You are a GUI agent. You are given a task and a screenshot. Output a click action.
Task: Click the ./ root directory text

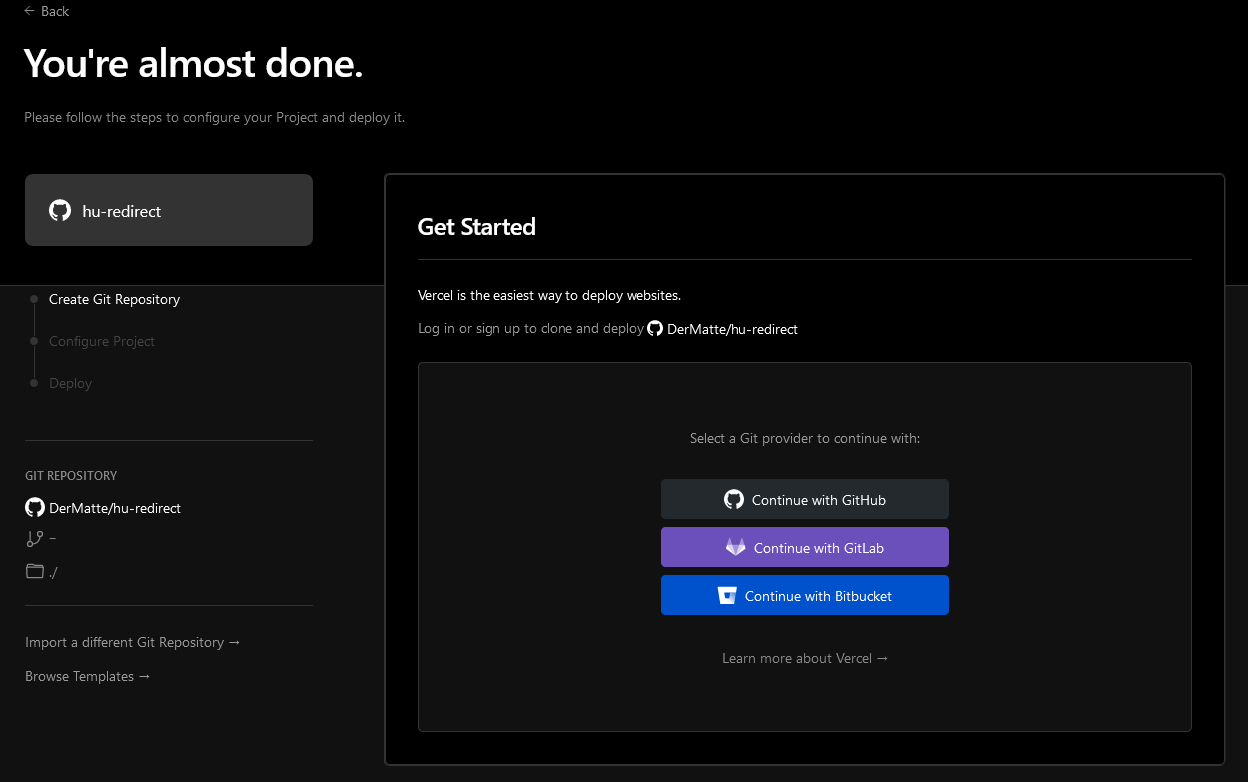[53, 573]
